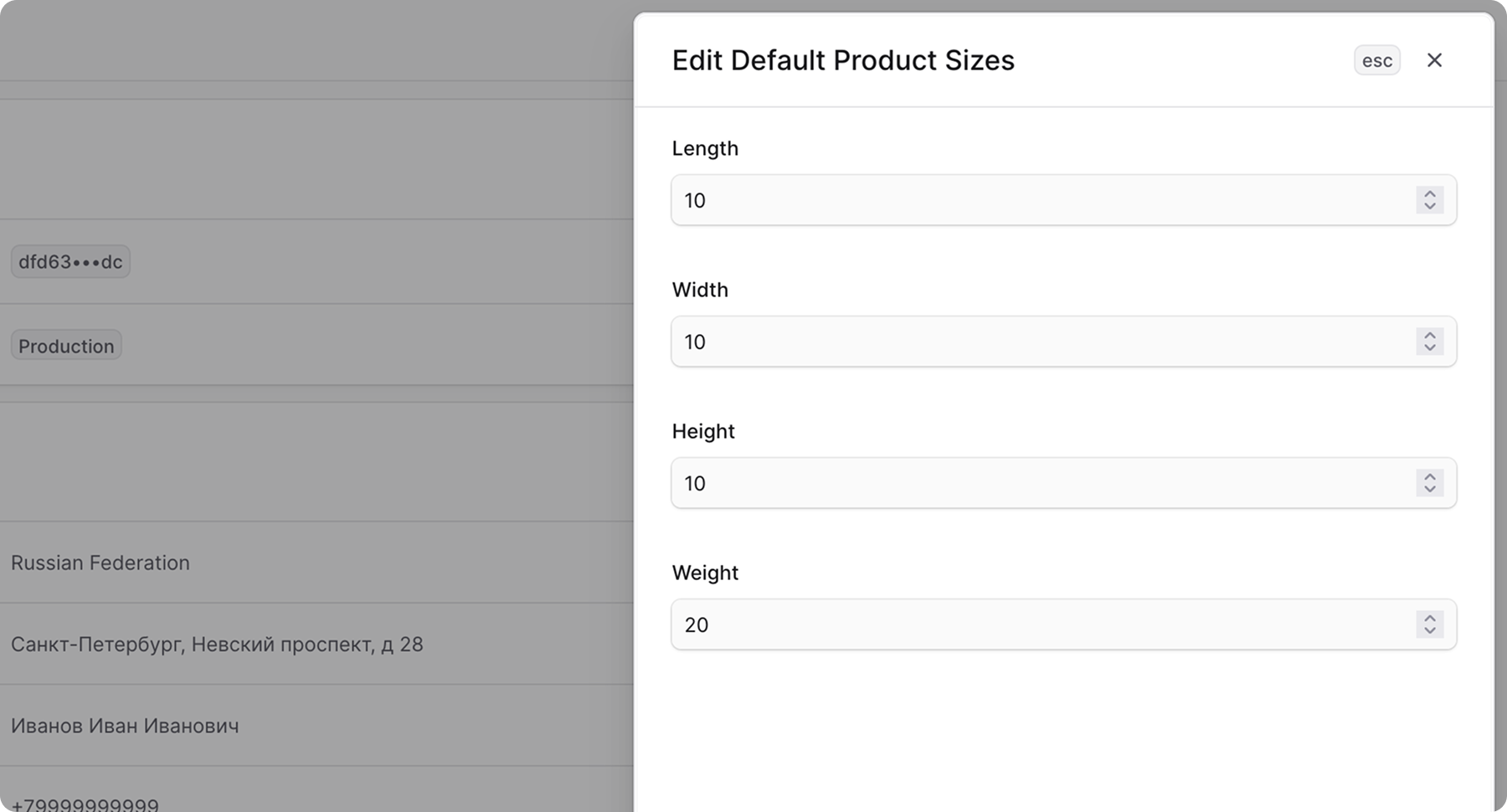1507x812 pixels.
Task: Click the Production environment tag
Action: 65,345
